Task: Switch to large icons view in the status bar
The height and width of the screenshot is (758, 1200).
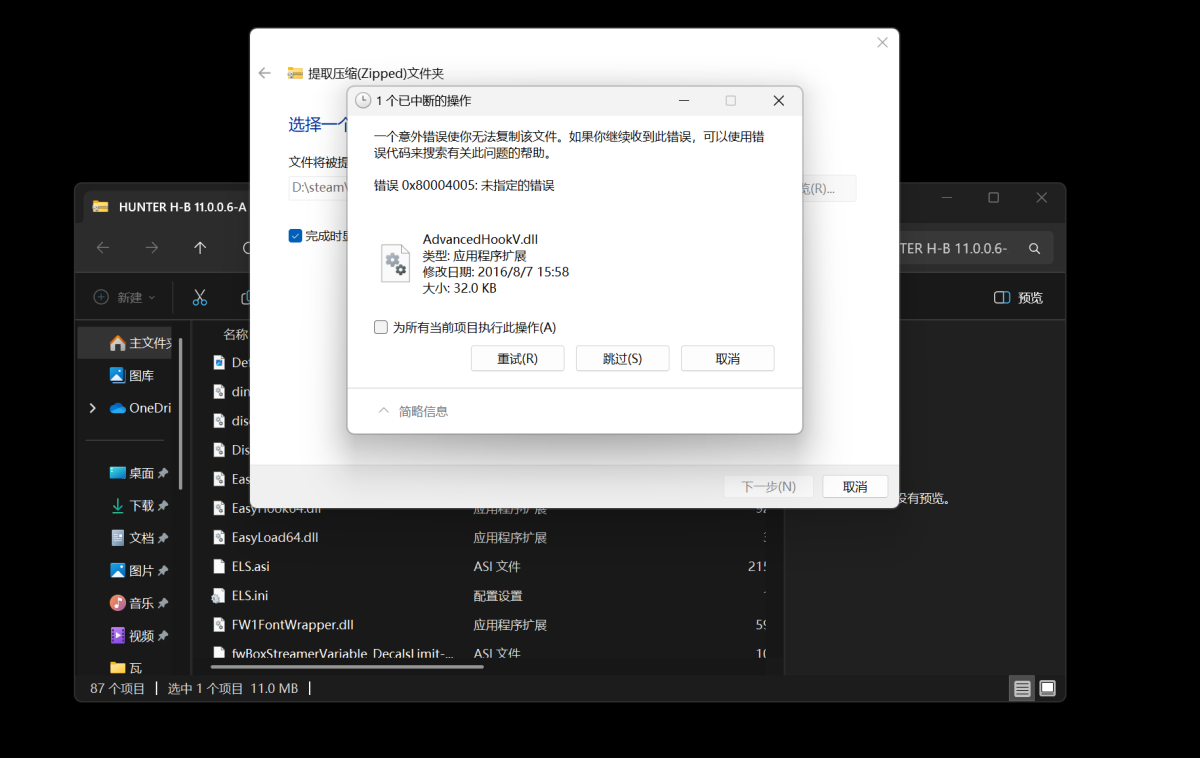Action: pyautogui.click(x=1047, y=688)
